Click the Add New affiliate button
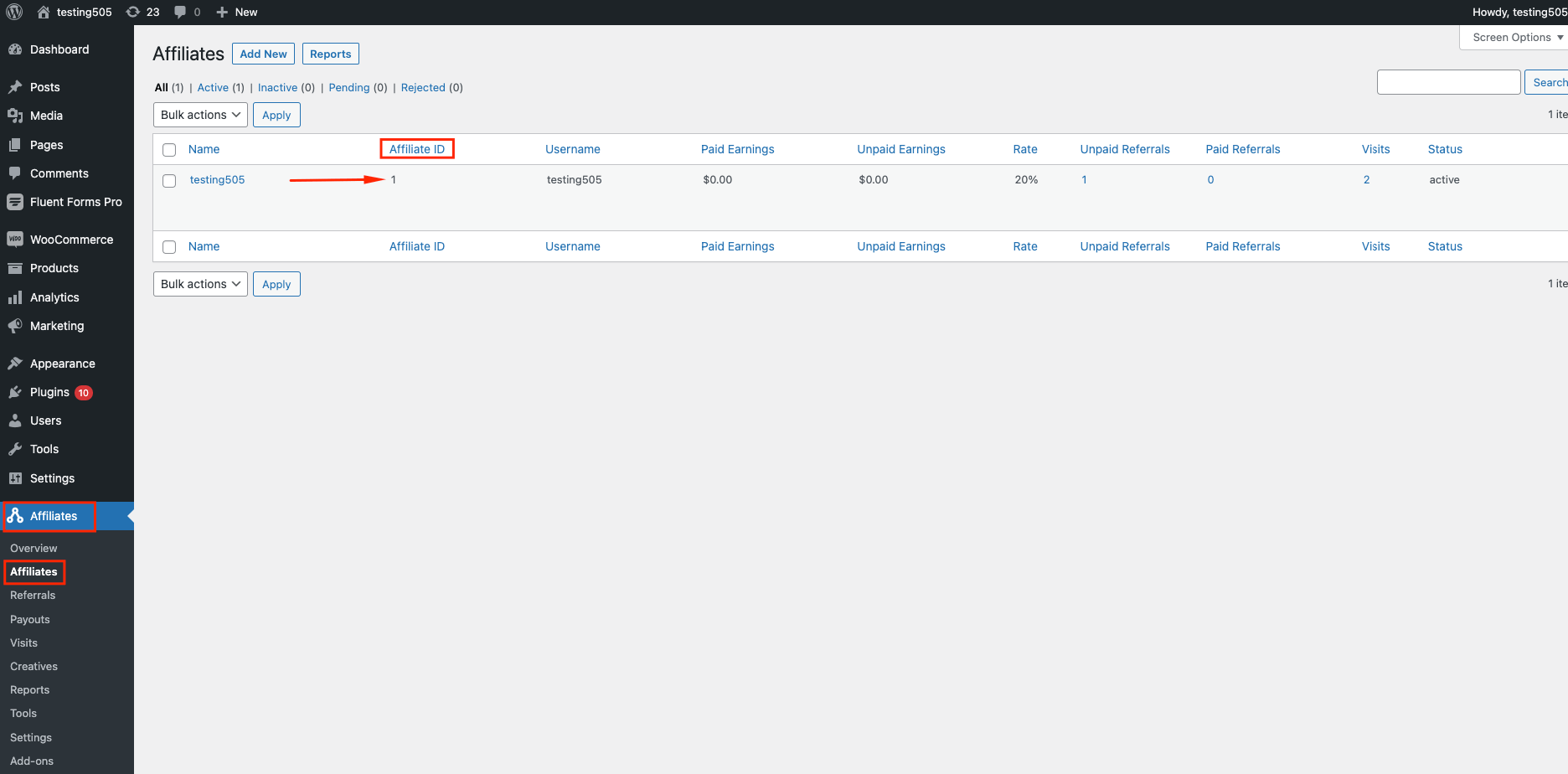The width and height of the screenshot is (1568, 774). click(x=263, y=54)
